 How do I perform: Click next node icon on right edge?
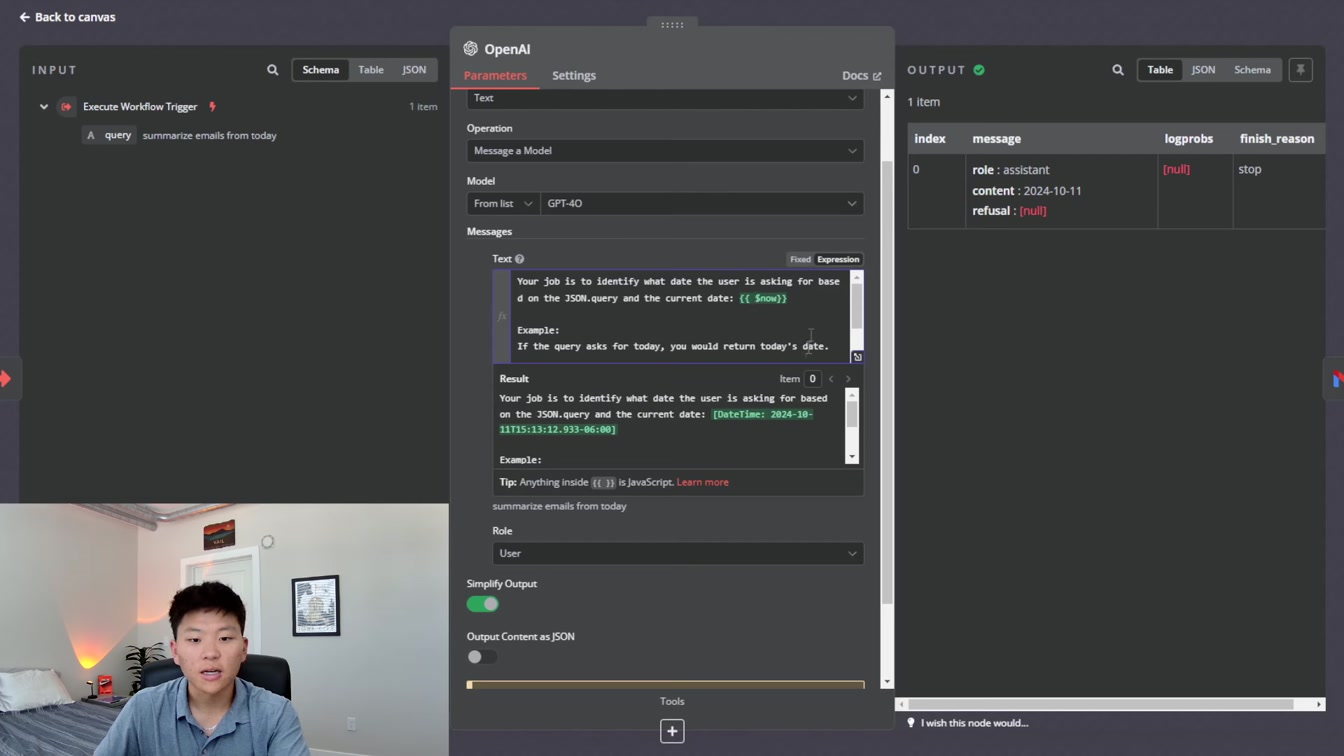tap(1337, 379)
